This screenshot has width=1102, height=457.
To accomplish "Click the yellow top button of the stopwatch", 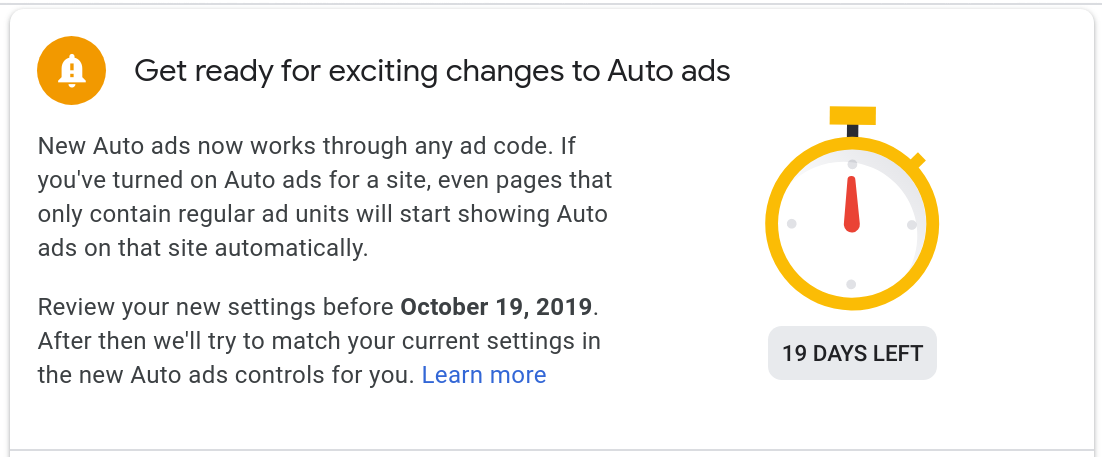I will coord(853,115).
